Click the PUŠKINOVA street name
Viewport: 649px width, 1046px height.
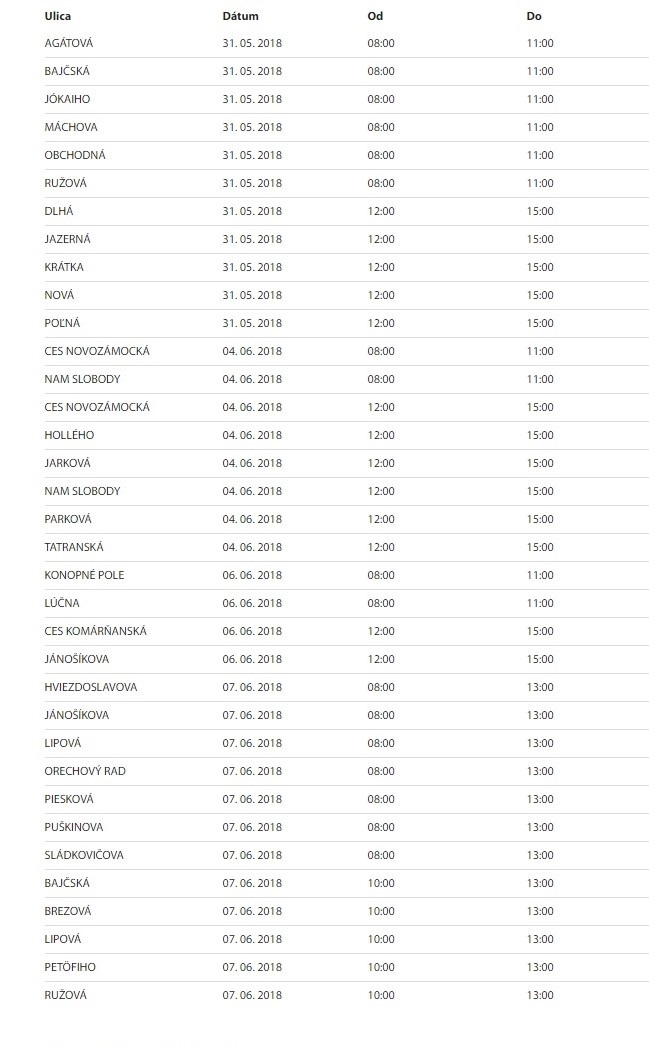click(x=74, y=828)
